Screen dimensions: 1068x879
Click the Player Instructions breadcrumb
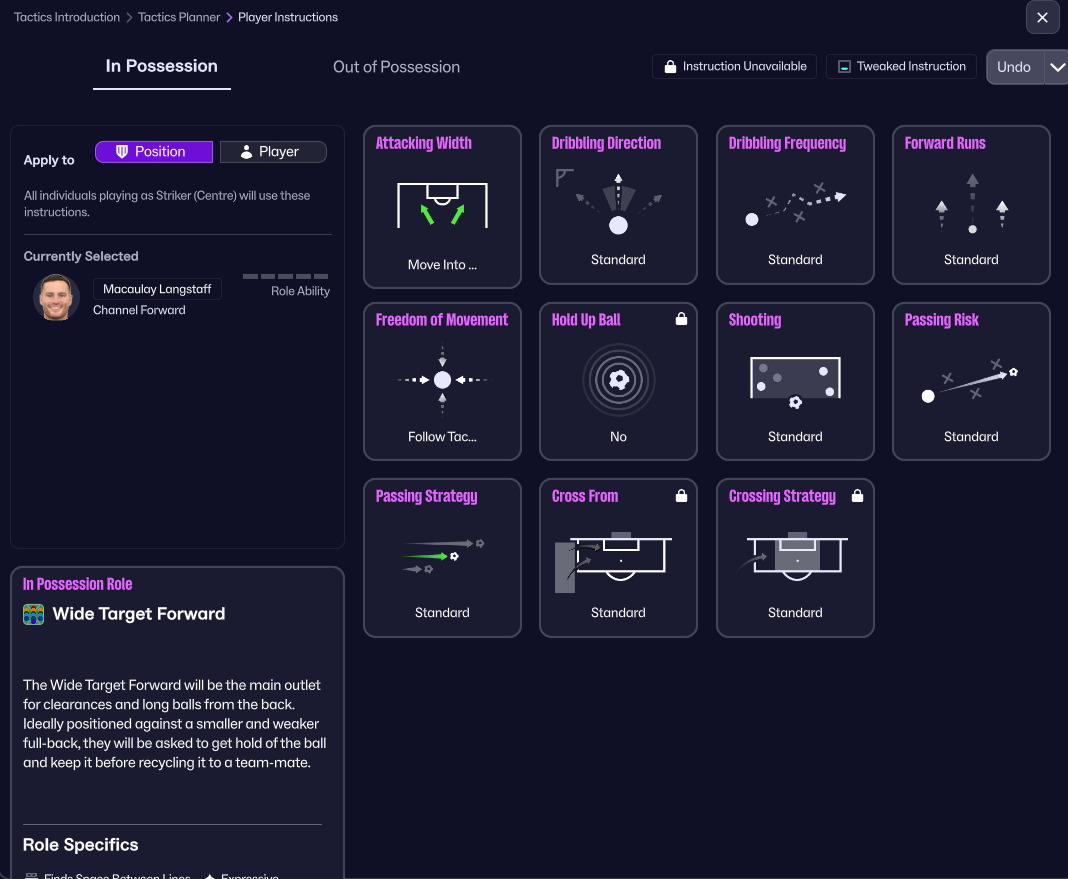point(287,17)
